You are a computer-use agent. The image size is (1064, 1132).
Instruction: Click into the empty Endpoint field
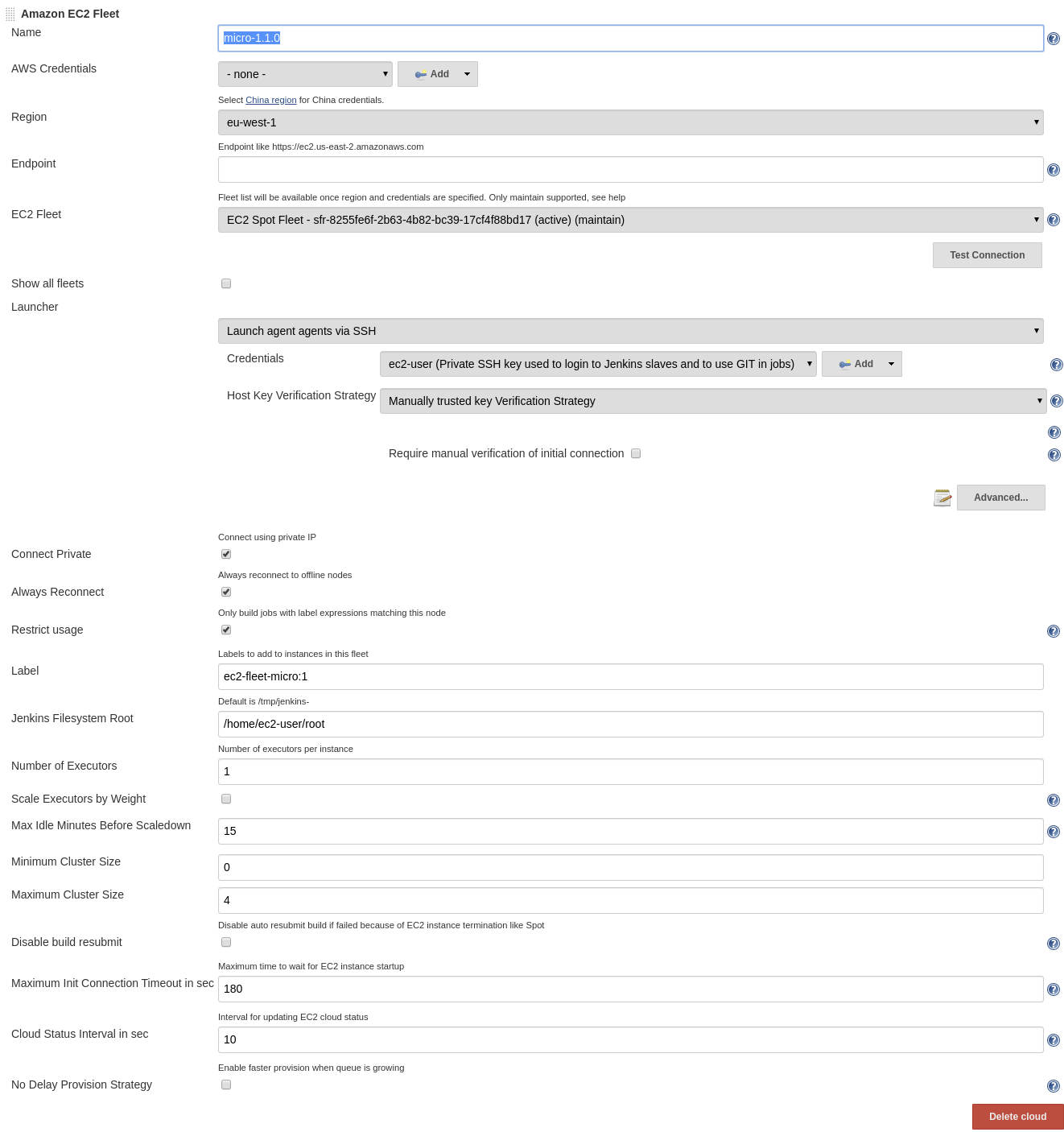tap(631, 169)
